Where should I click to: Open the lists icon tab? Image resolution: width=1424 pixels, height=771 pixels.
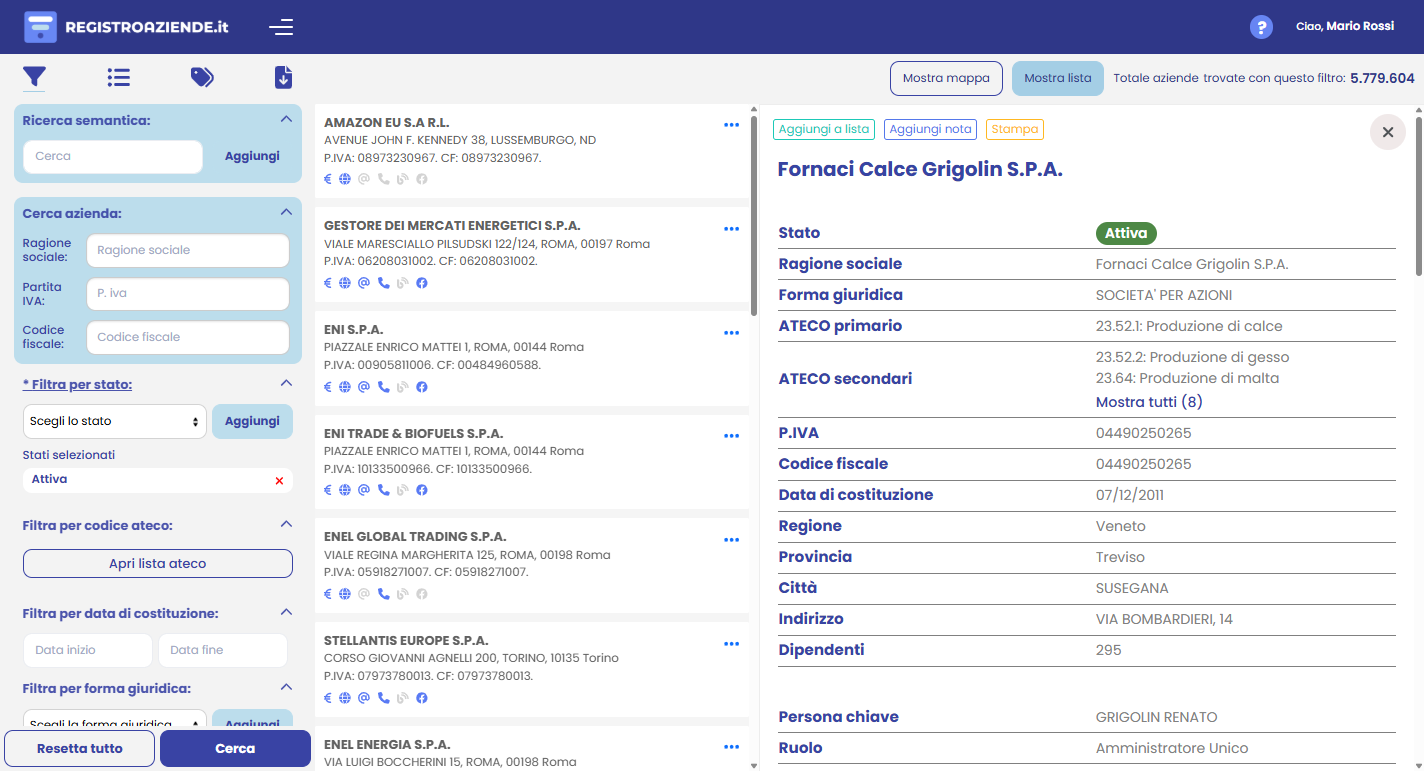(119, 77)
